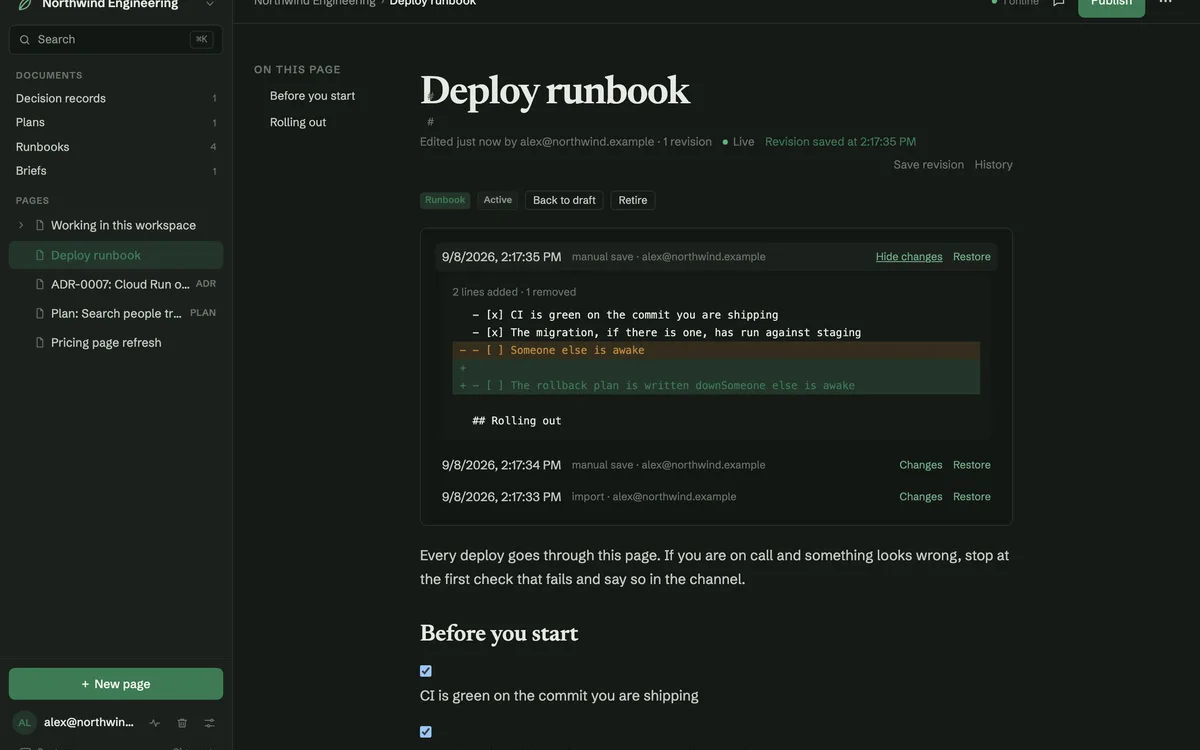Click the ⌘K shortcut badge in search

point(202,40)
